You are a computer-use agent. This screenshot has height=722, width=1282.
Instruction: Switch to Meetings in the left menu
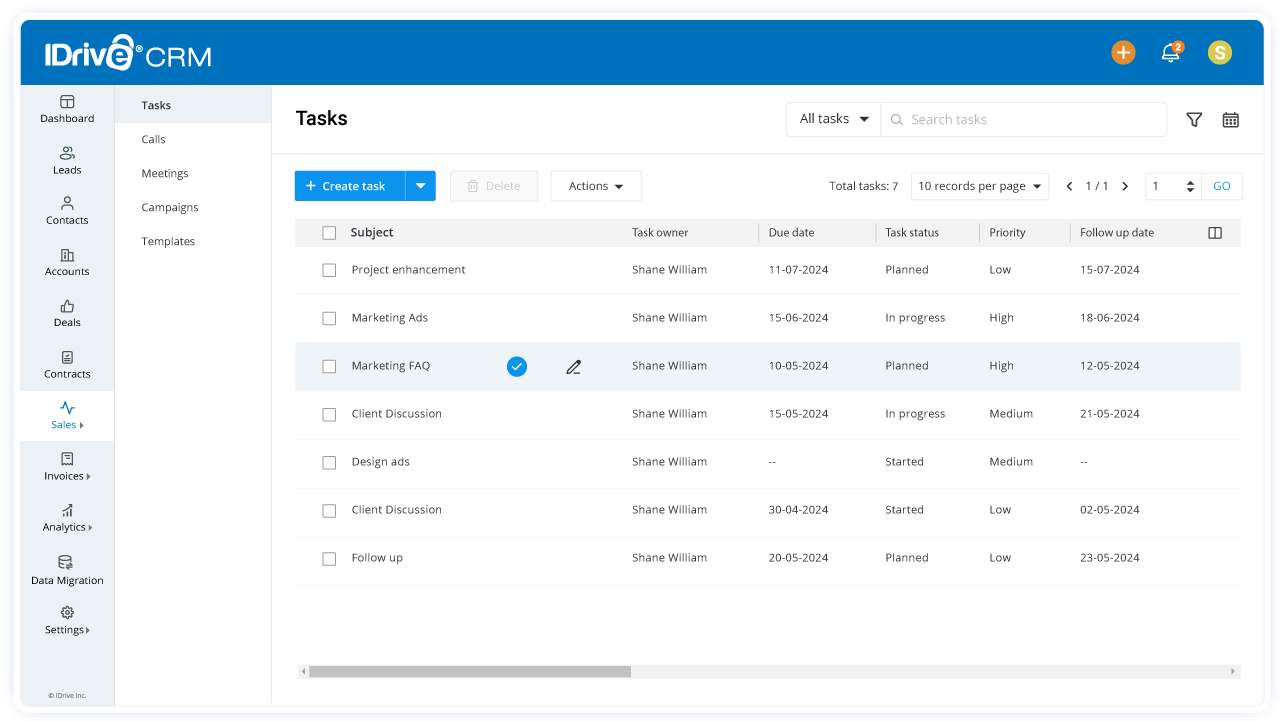click(164, 173)
